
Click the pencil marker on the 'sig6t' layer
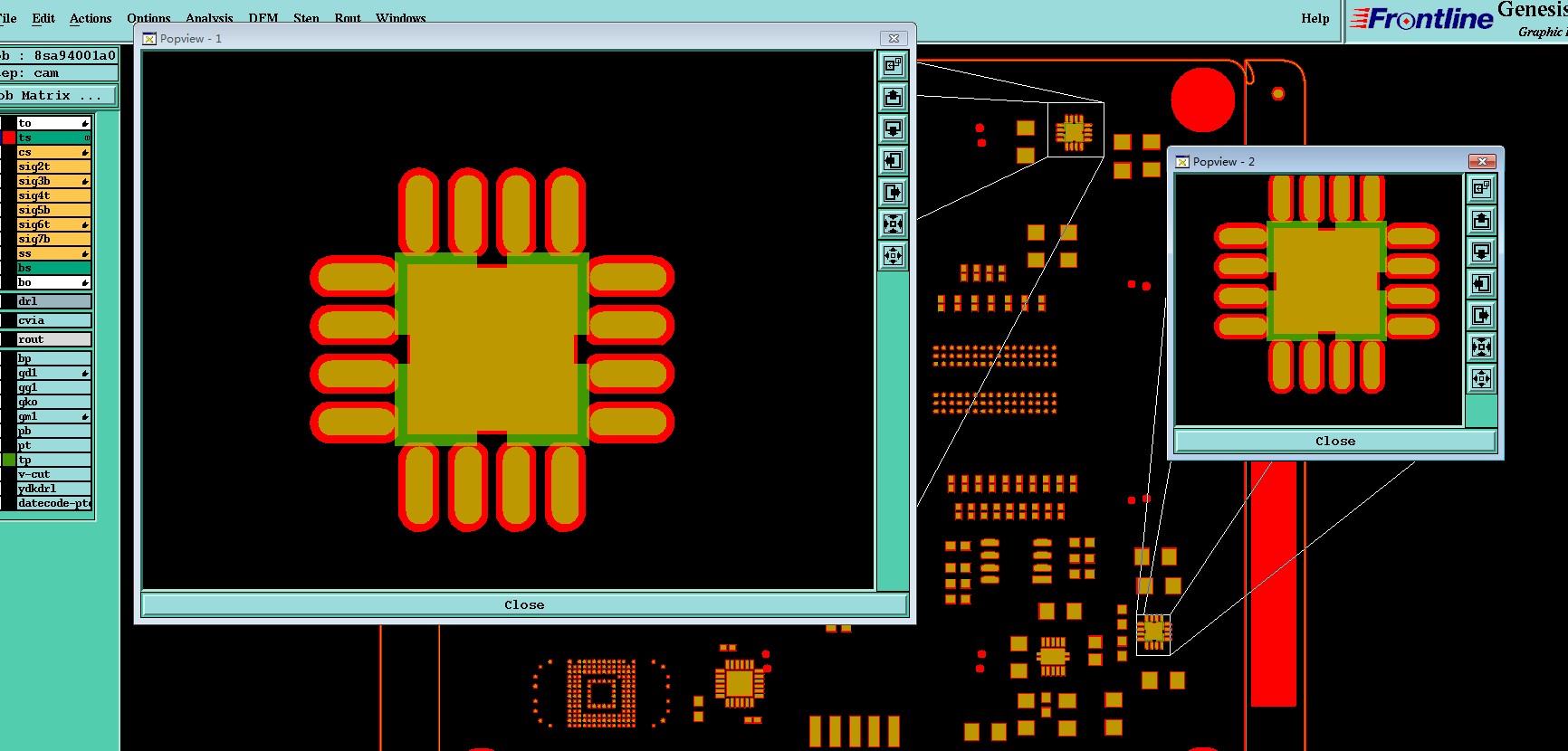pyautogui.click(x=85, y=224)
